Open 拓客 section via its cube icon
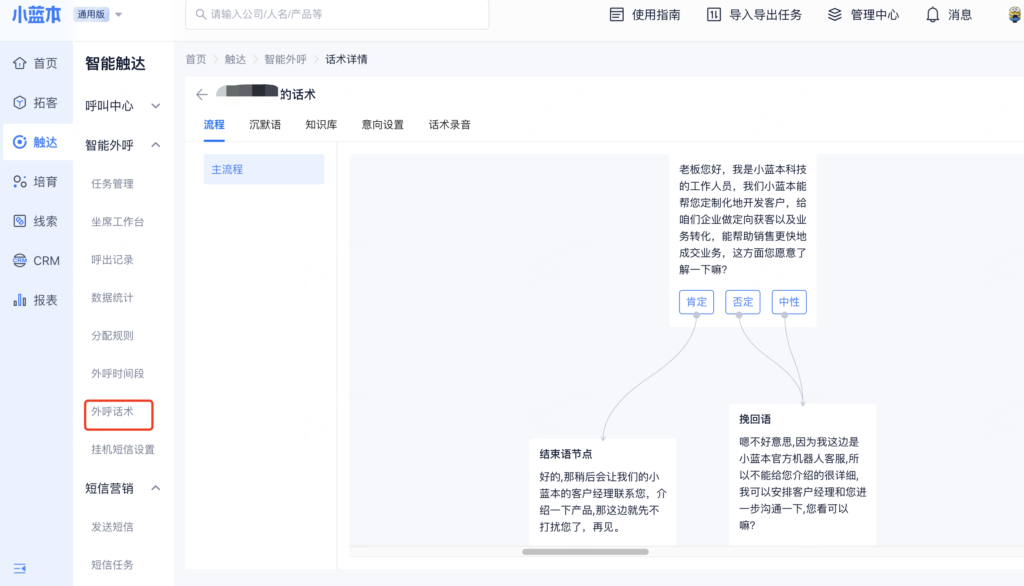The height and width of the screenshot is (586, 1024). point(20,103)
